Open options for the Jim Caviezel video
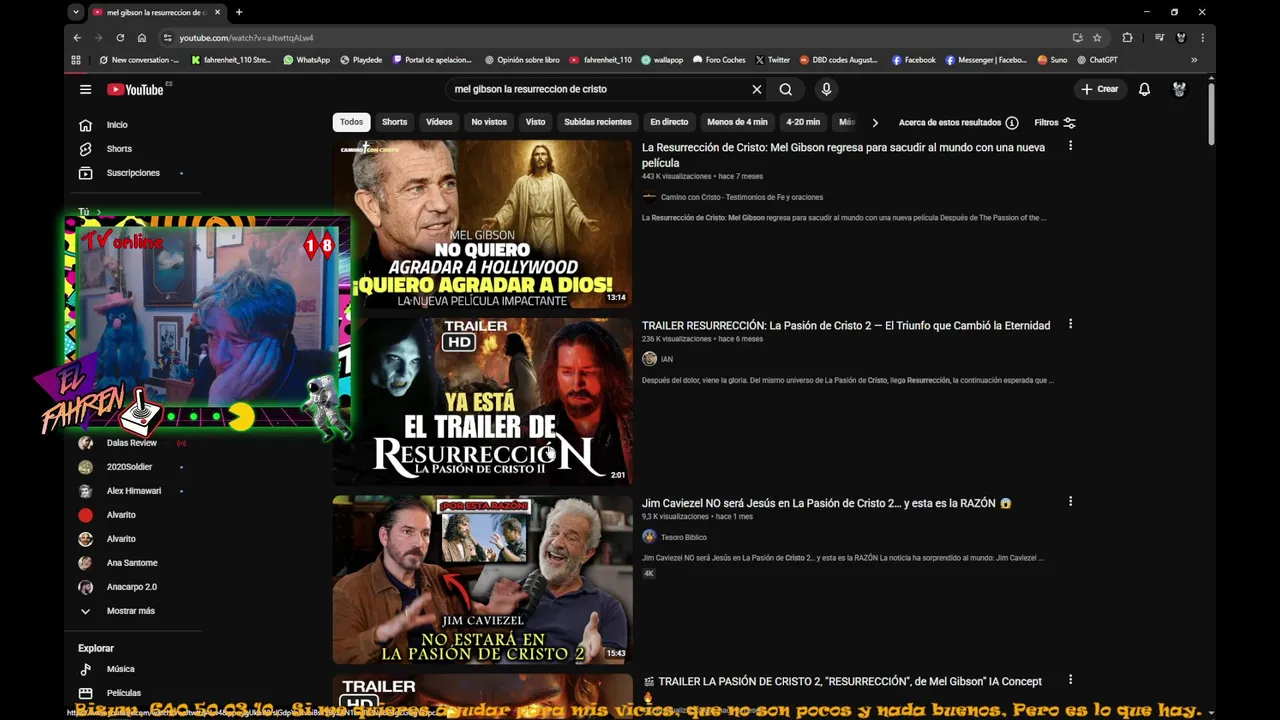The image size is (1280, 720). [1070, 502]
